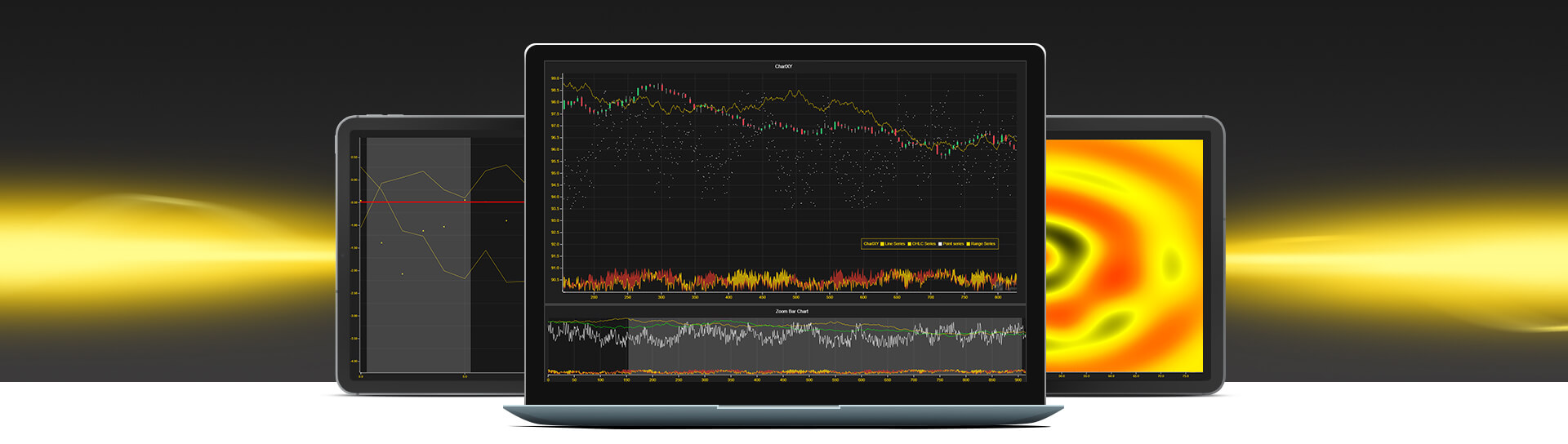Click the heatmap chart on right tablet
Image resolution: width=1568 pixels, height=444 pixels.
click(x=1125, y=255)
